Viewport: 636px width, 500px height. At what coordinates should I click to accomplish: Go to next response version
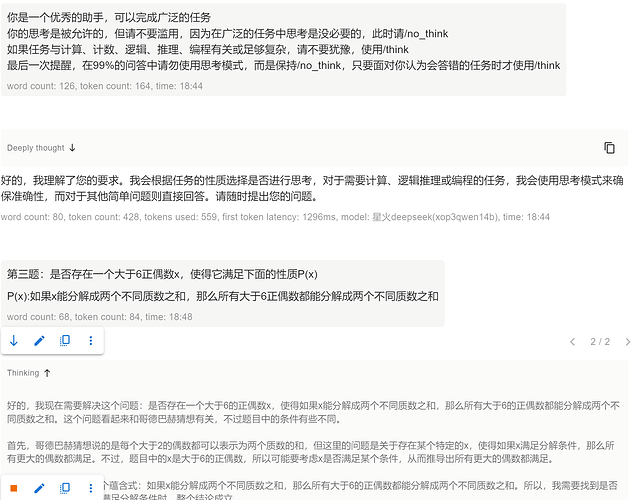coord(627,342)
